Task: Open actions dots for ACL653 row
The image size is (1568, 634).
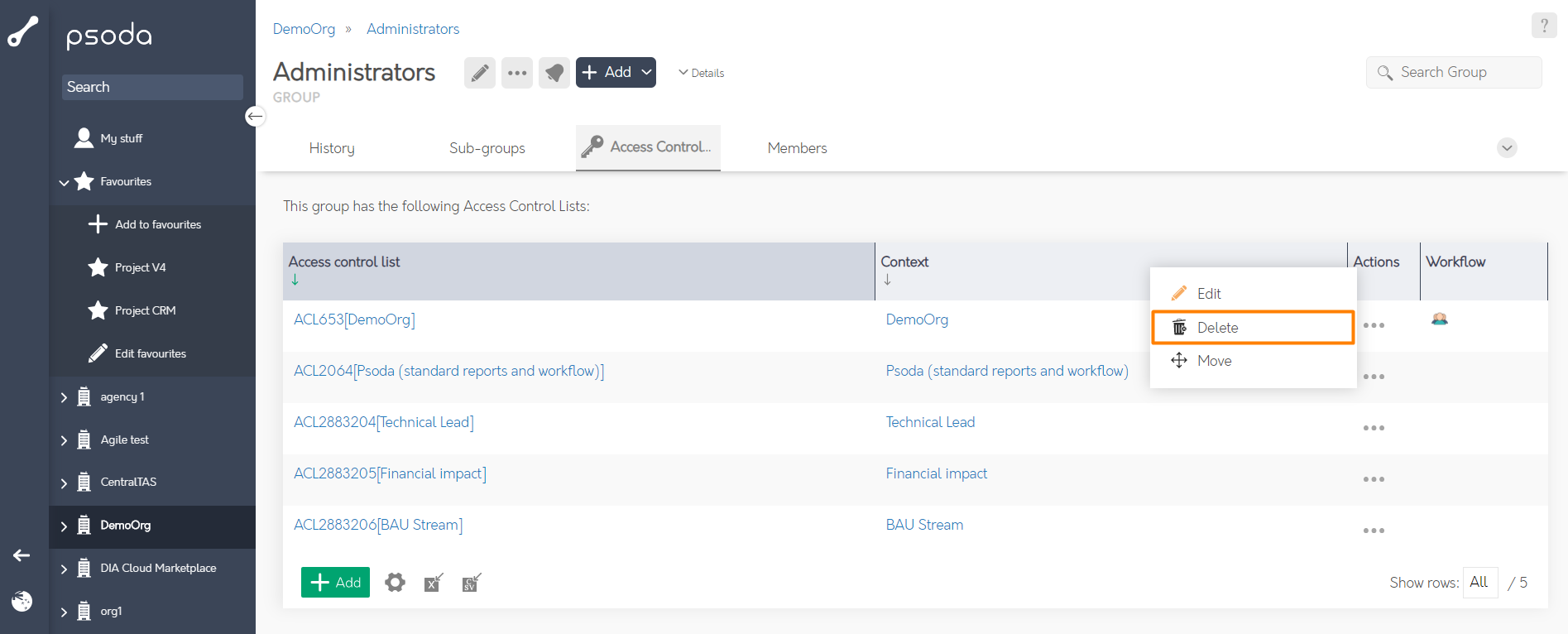Action: click(1374, 325)
